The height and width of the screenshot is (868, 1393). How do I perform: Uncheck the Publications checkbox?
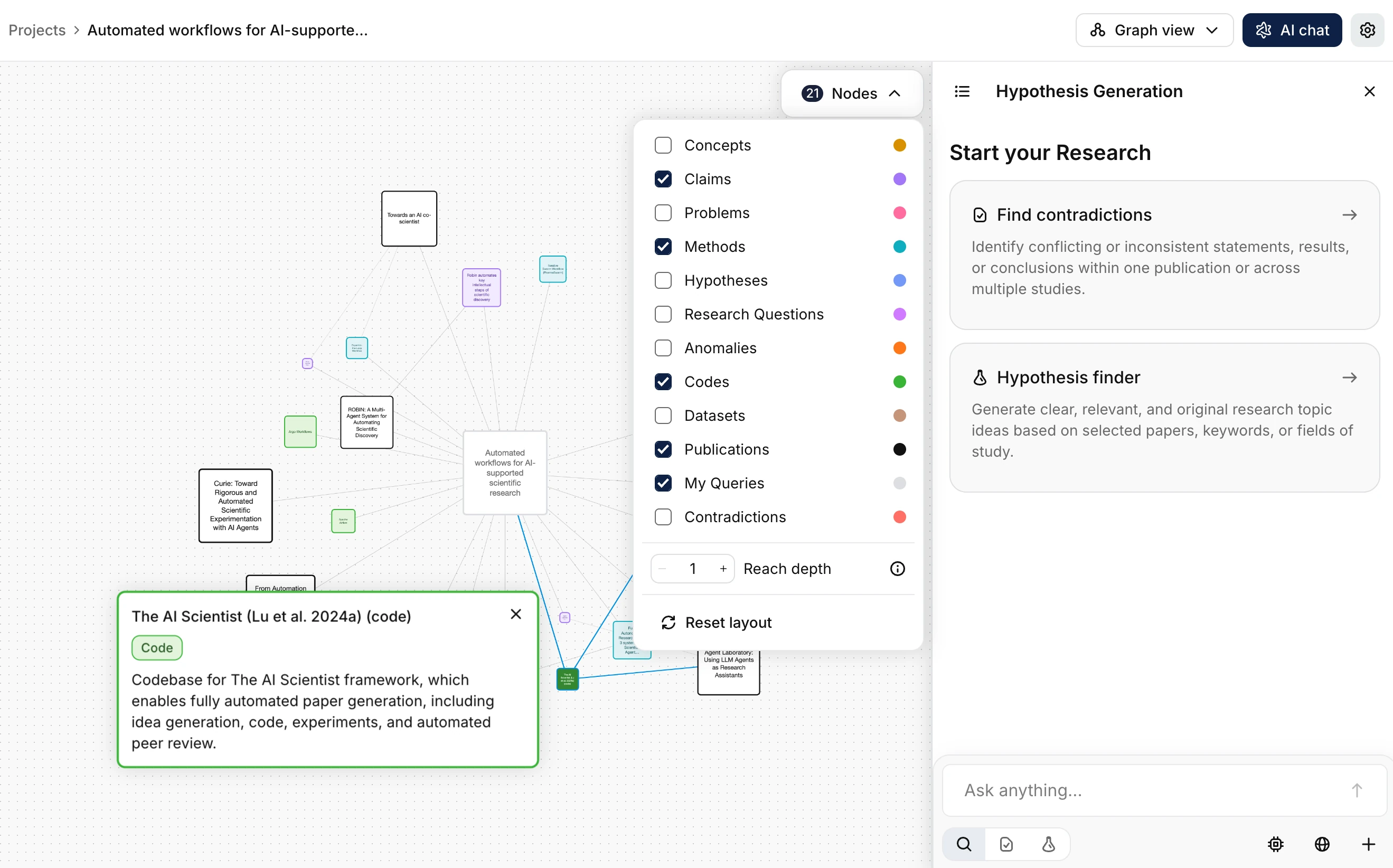663,449
